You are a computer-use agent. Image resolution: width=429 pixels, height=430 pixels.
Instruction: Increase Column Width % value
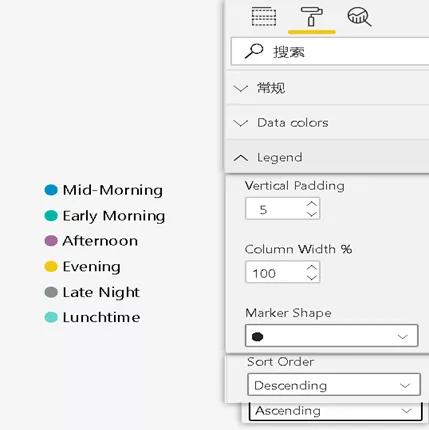(x=312, y=267)
